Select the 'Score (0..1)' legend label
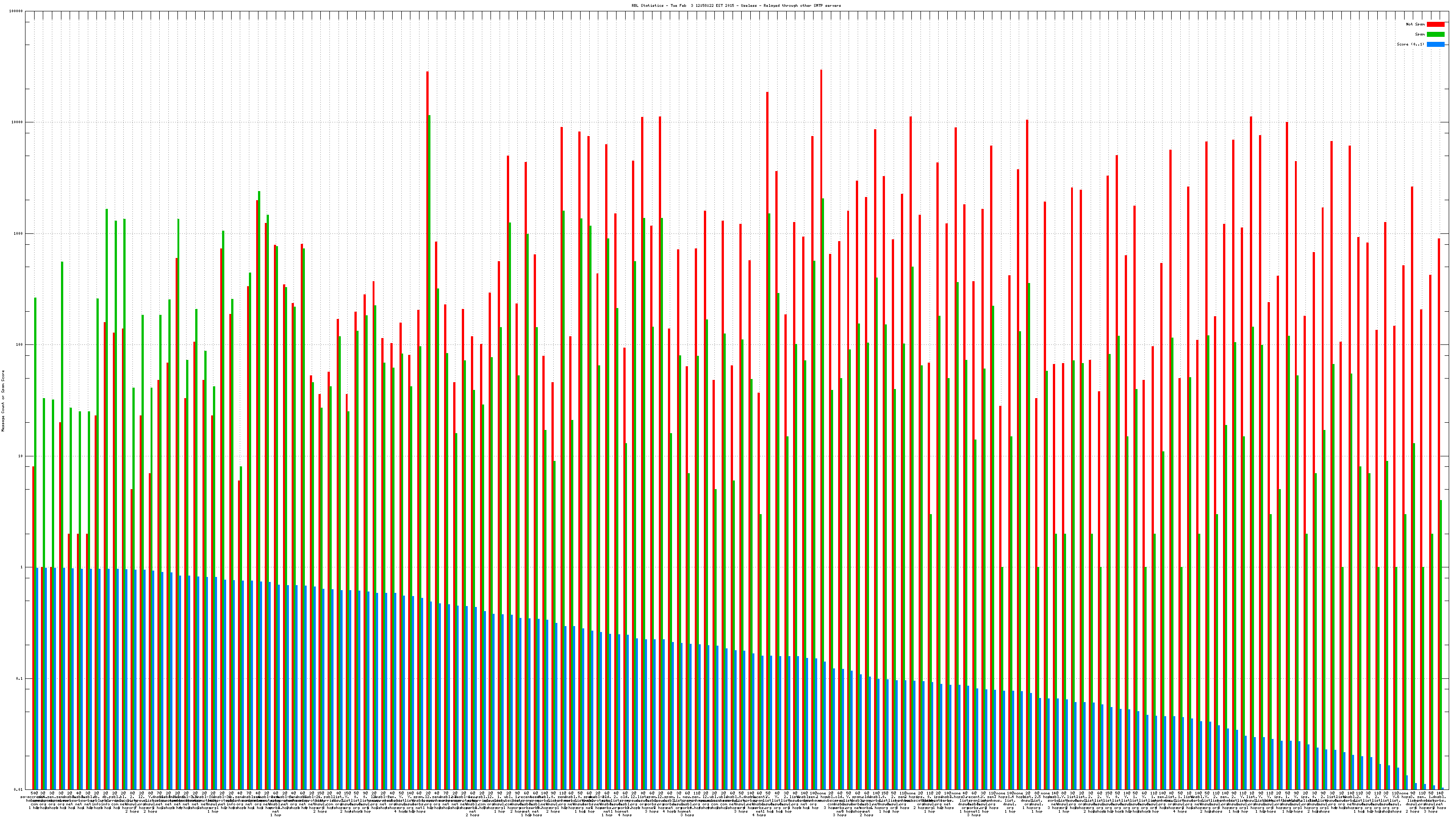This screenshot has height=819, width=1456. tap(1410, 44)
